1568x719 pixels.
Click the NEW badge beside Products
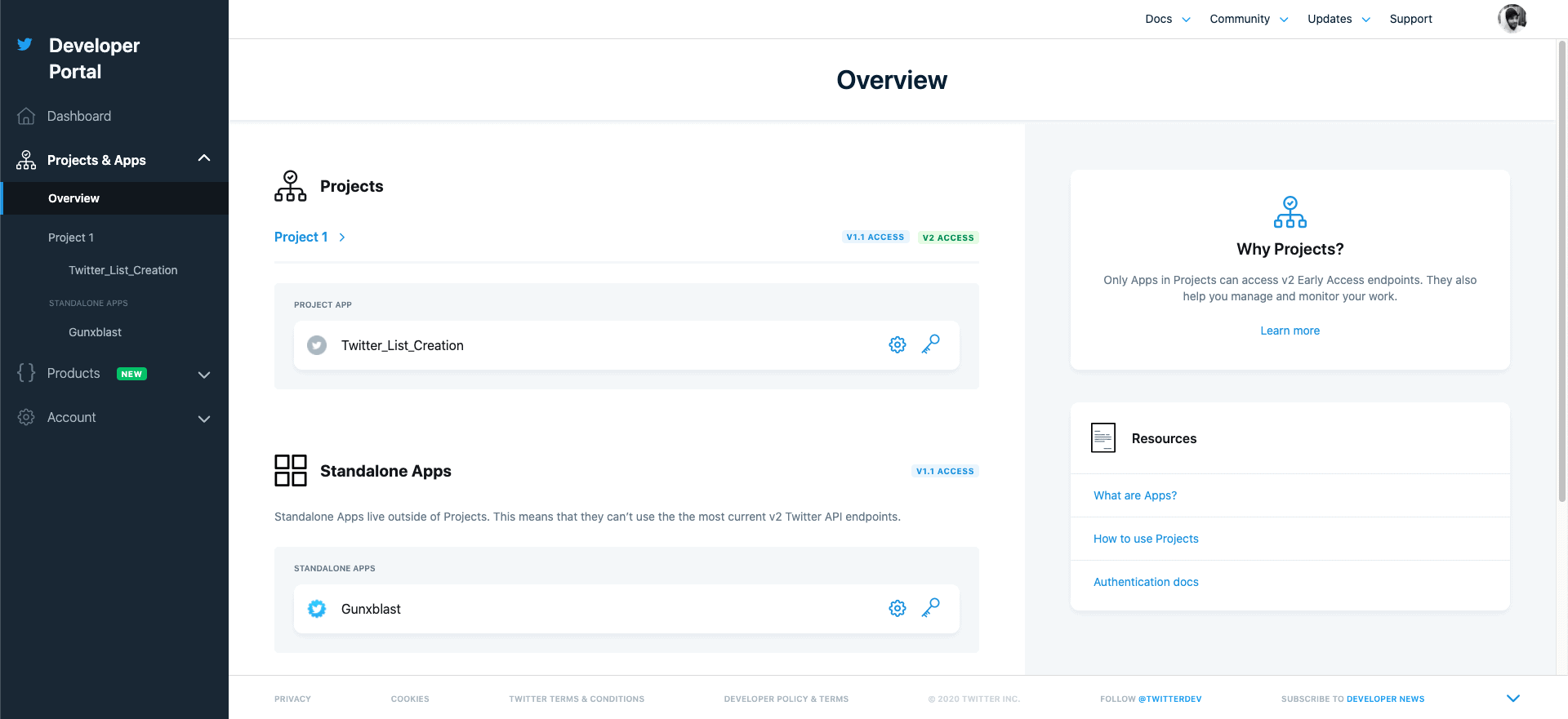(x=131, y=374)
